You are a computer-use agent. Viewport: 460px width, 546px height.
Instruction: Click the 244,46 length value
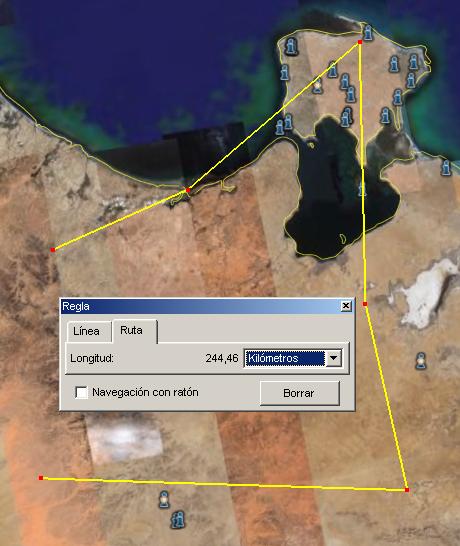pos(222,358)
